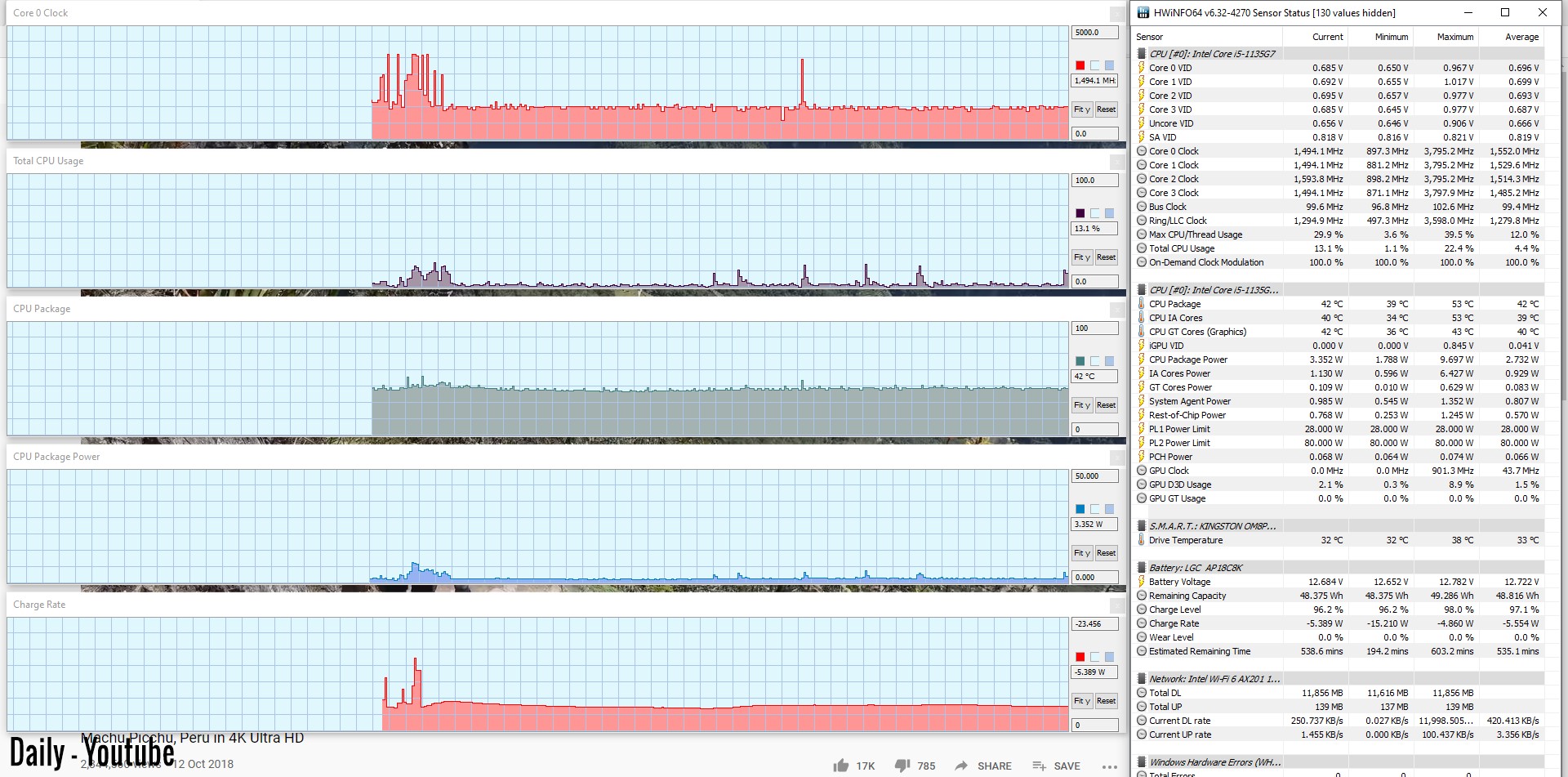
Task: Click Reset button on CPU Package Power graph
Action: click(1106, 553)
